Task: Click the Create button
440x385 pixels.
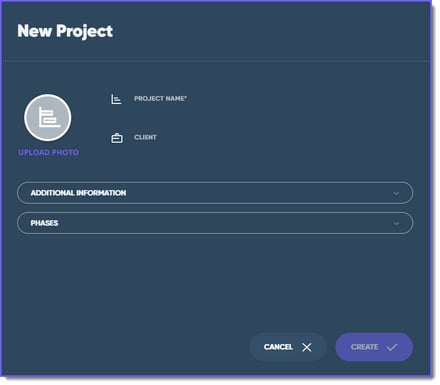Action: (x=374, y=347)
